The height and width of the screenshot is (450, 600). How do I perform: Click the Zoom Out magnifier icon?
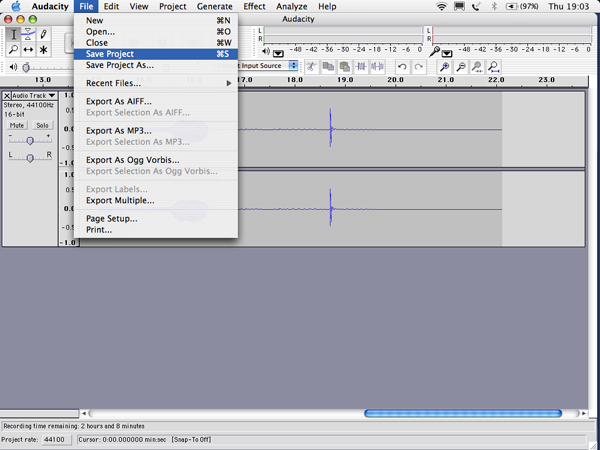tap(461, 67)
